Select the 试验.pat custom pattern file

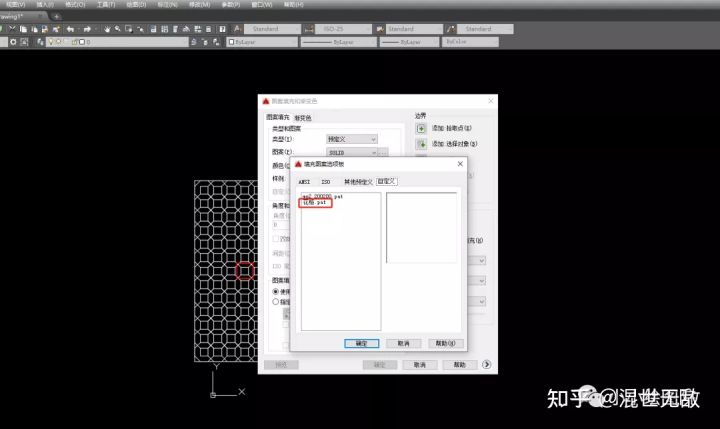[315, 203]
